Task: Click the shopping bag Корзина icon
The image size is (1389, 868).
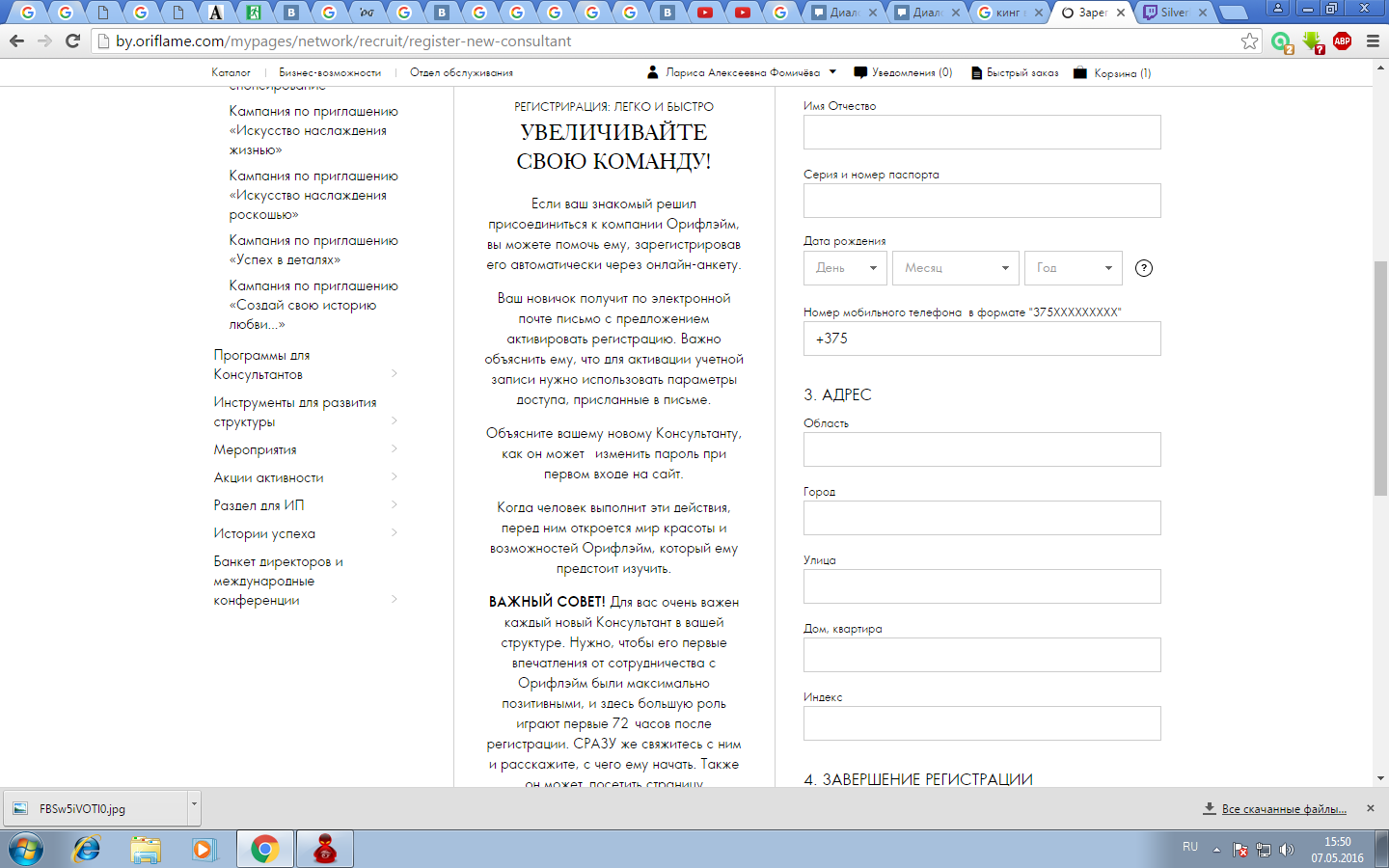Action: coord(1080,72)
